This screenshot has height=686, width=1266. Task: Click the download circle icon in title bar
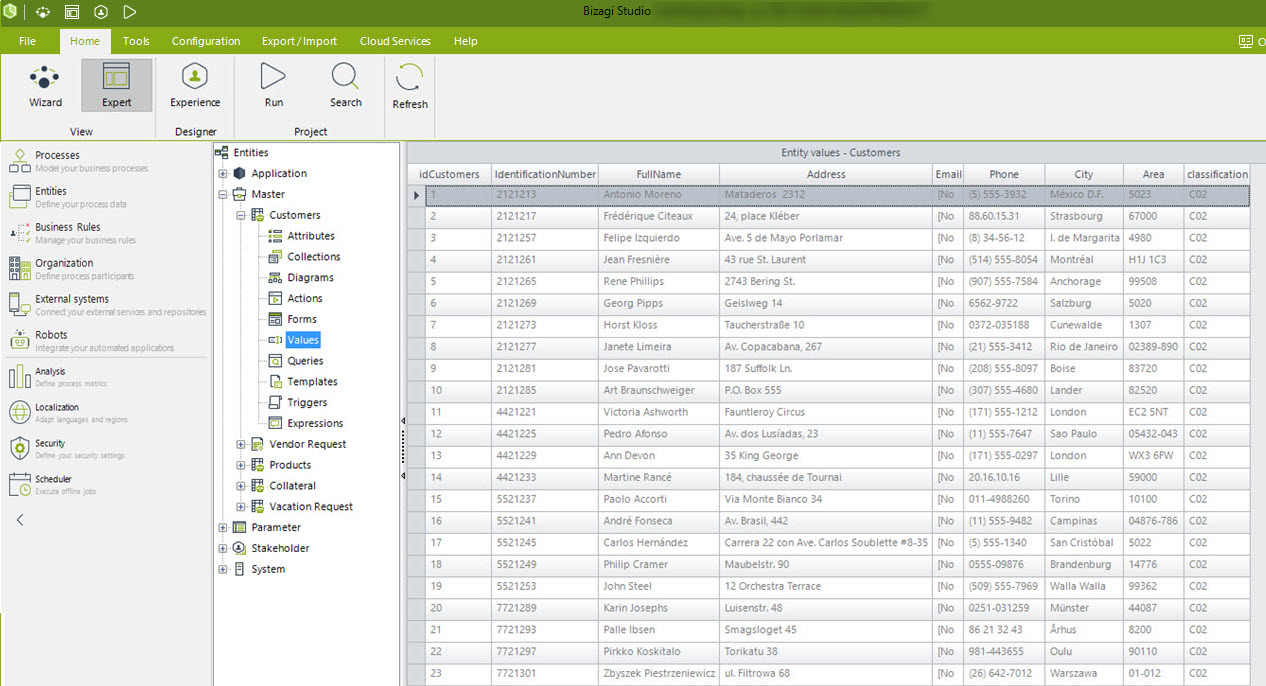point(101,12)
